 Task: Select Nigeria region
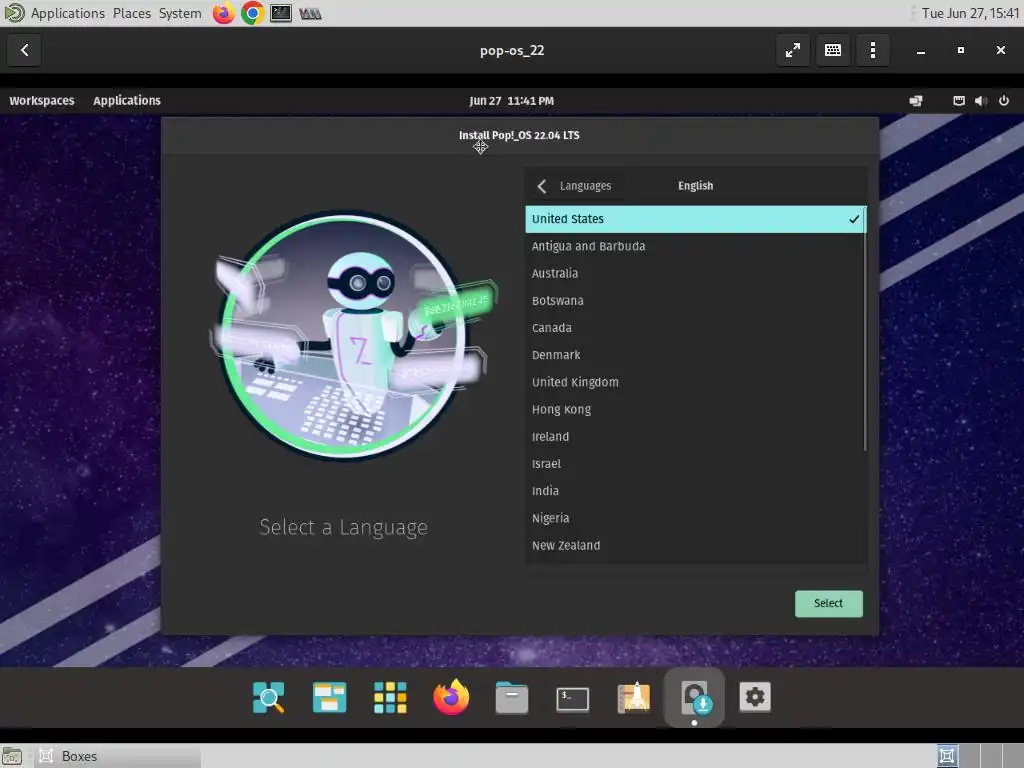[696, 519]
